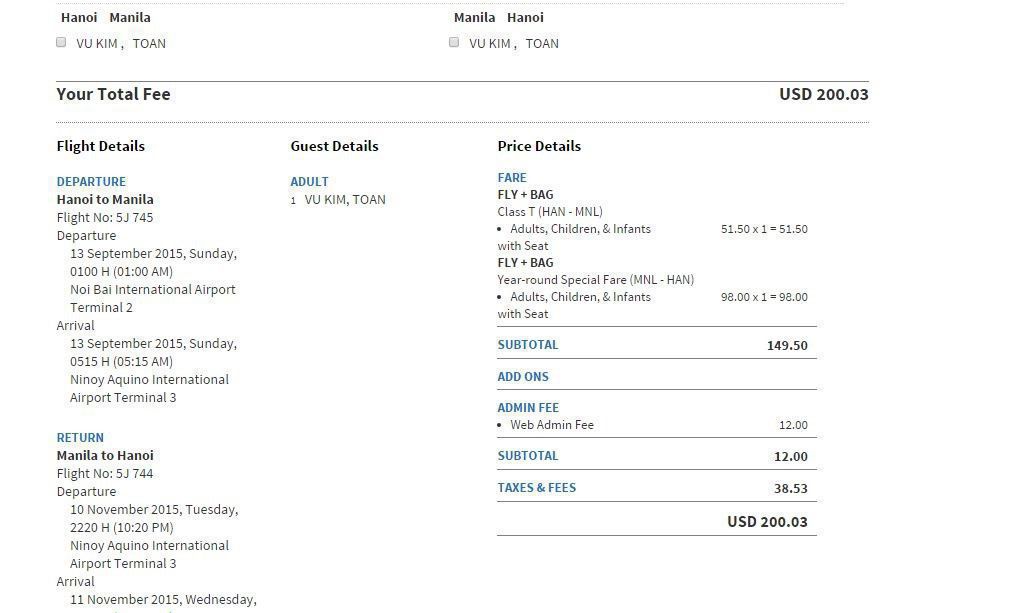The image size is (1024, 613).
Task: Click Flight No: 5J 745 text
Action: (x=105, y=217)
